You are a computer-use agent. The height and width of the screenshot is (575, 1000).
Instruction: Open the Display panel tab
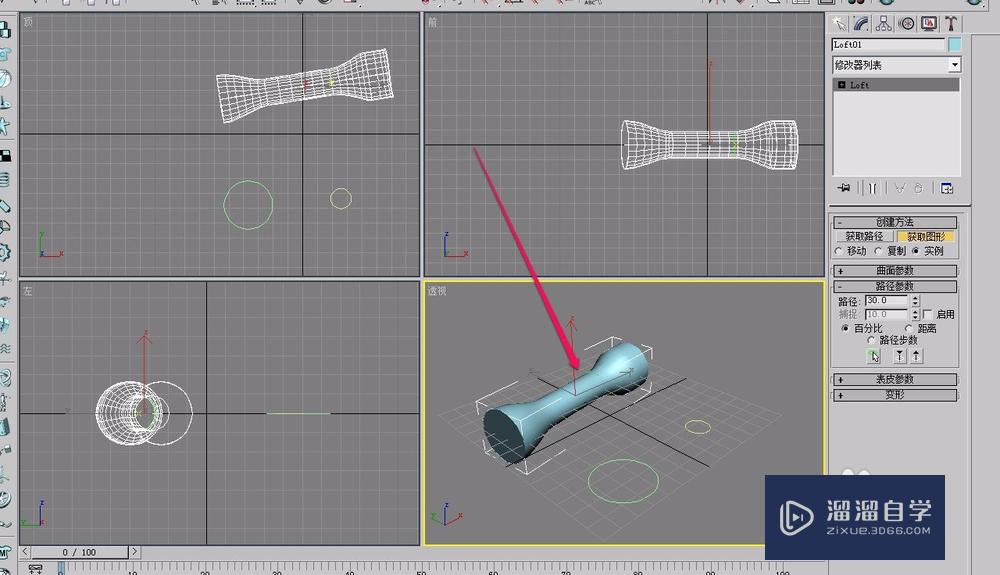click(929, 24)
